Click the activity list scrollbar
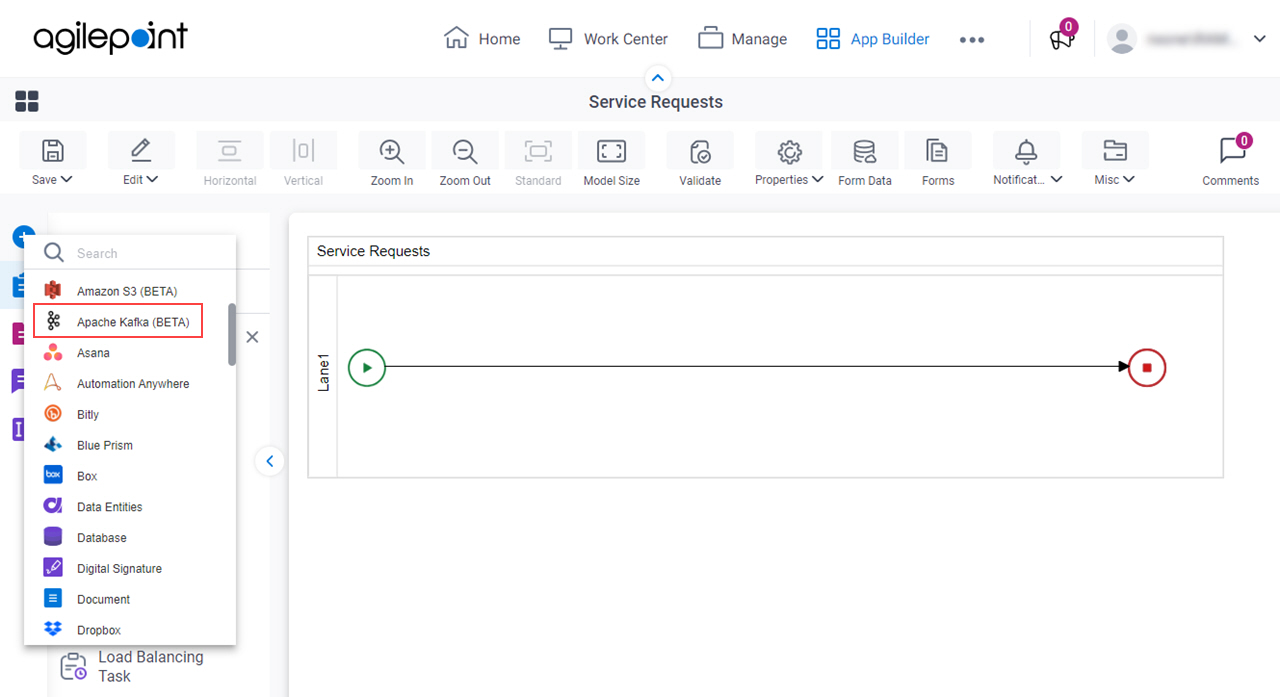The width and height of the screenshot is (1280, 697). pos(232,335)
